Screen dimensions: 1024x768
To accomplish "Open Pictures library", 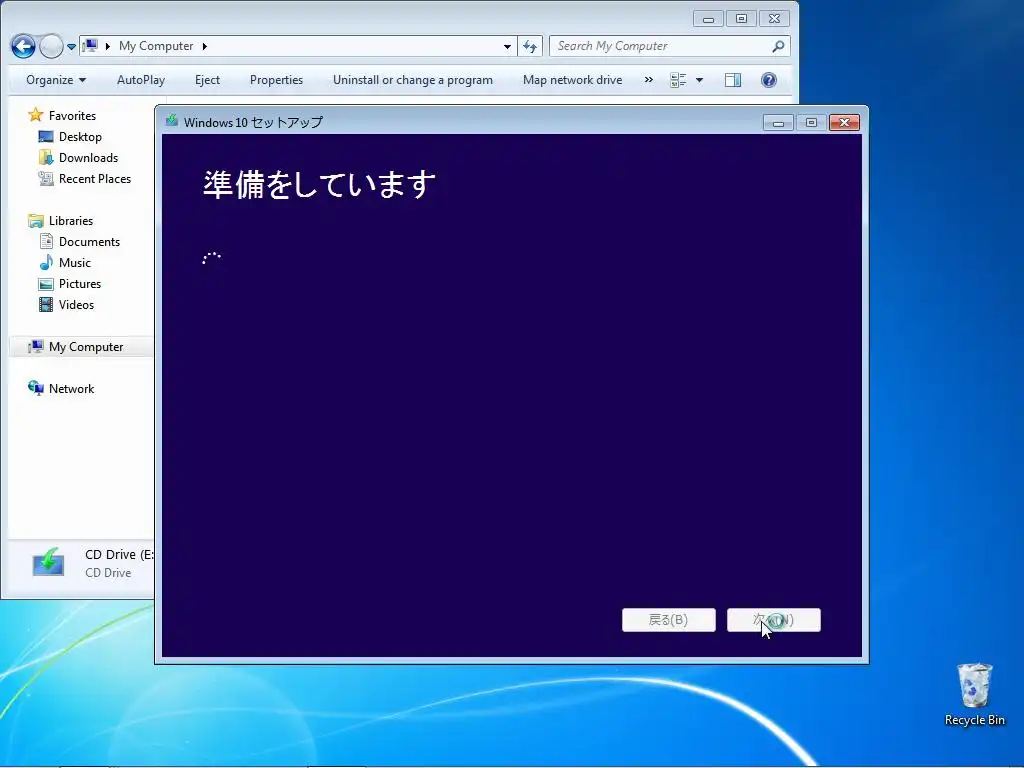I will (80, 283).
